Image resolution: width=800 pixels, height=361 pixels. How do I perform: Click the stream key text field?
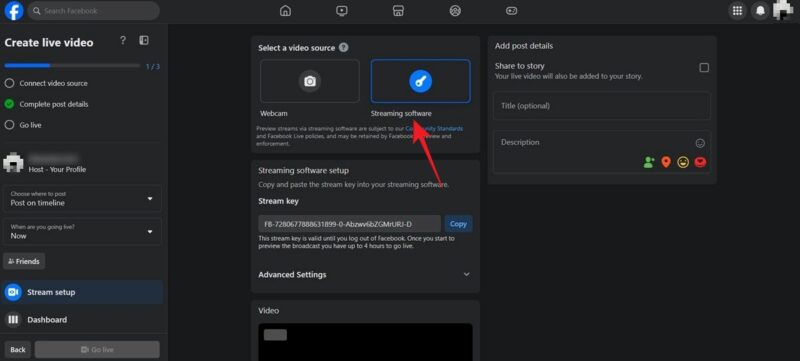tap(349, 224)
